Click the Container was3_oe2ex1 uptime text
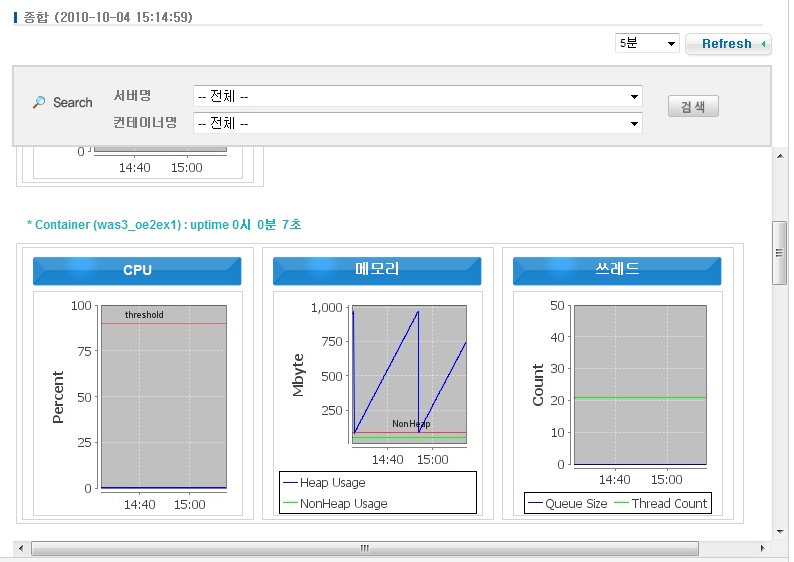The width and height of the screenshot is (794, 562). click(x=164, y=225)
